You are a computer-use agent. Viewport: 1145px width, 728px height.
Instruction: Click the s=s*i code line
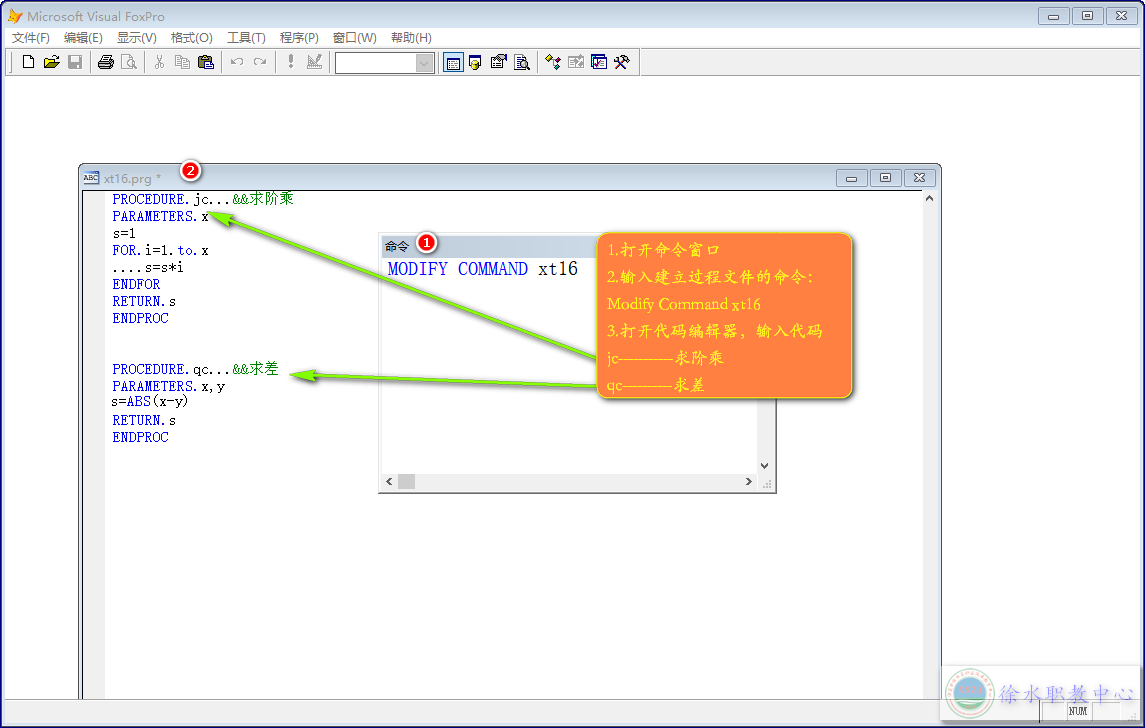[148, 267]
